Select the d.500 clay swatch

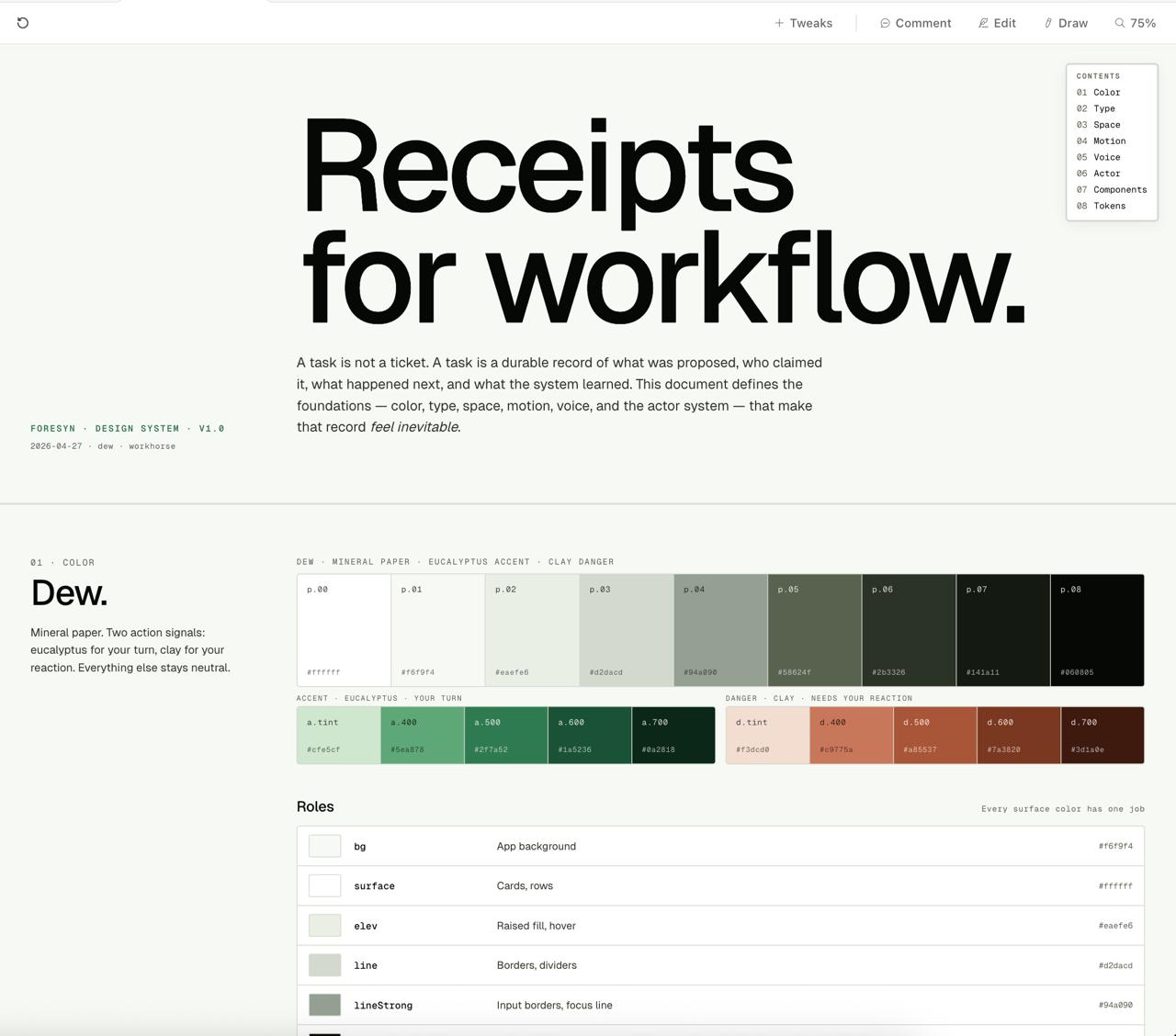[935, 736]
